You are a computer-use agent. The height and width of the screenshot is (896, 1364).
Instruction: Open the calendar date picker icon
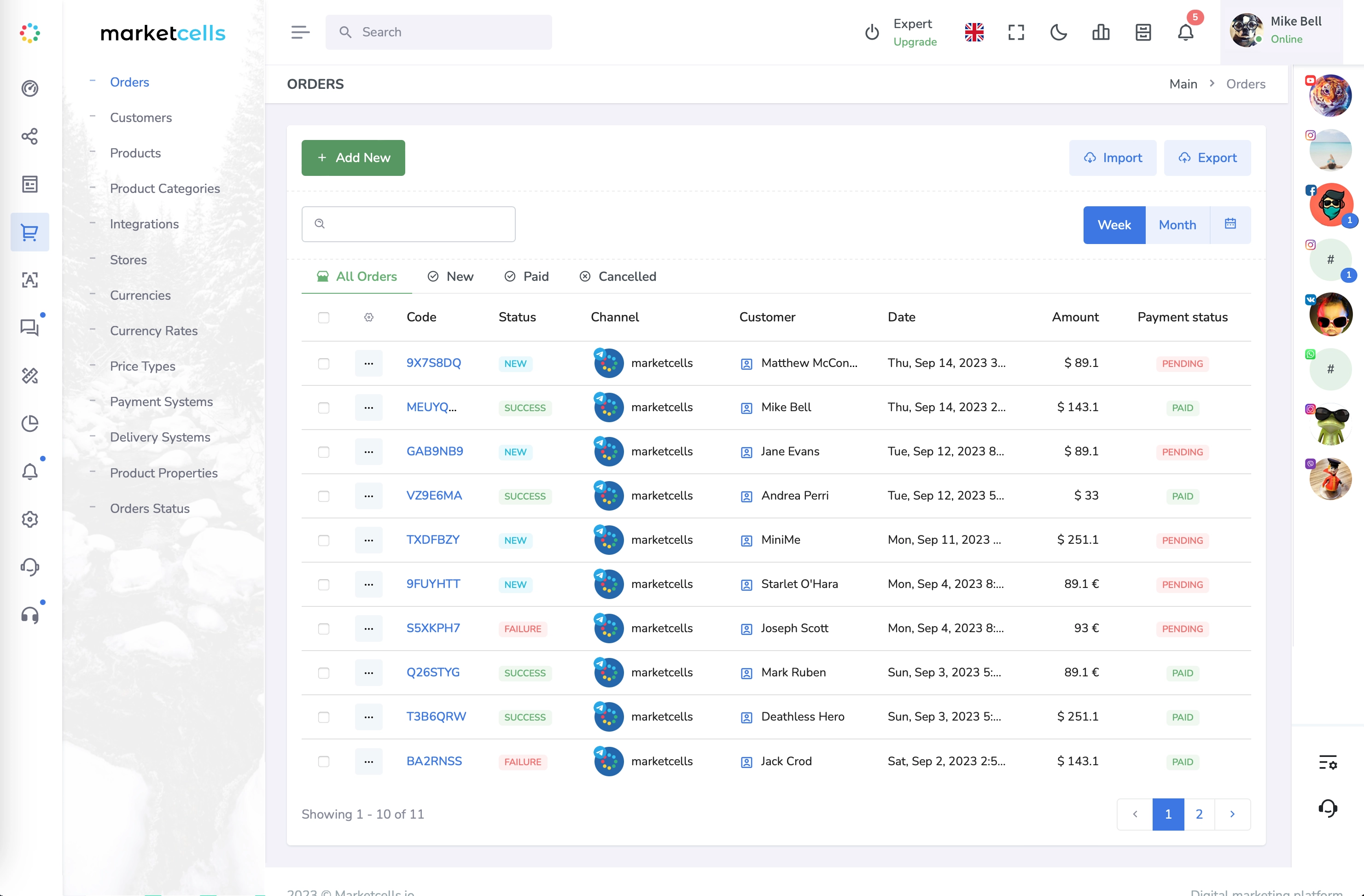pyautogui.click(x=1230, y=224)
